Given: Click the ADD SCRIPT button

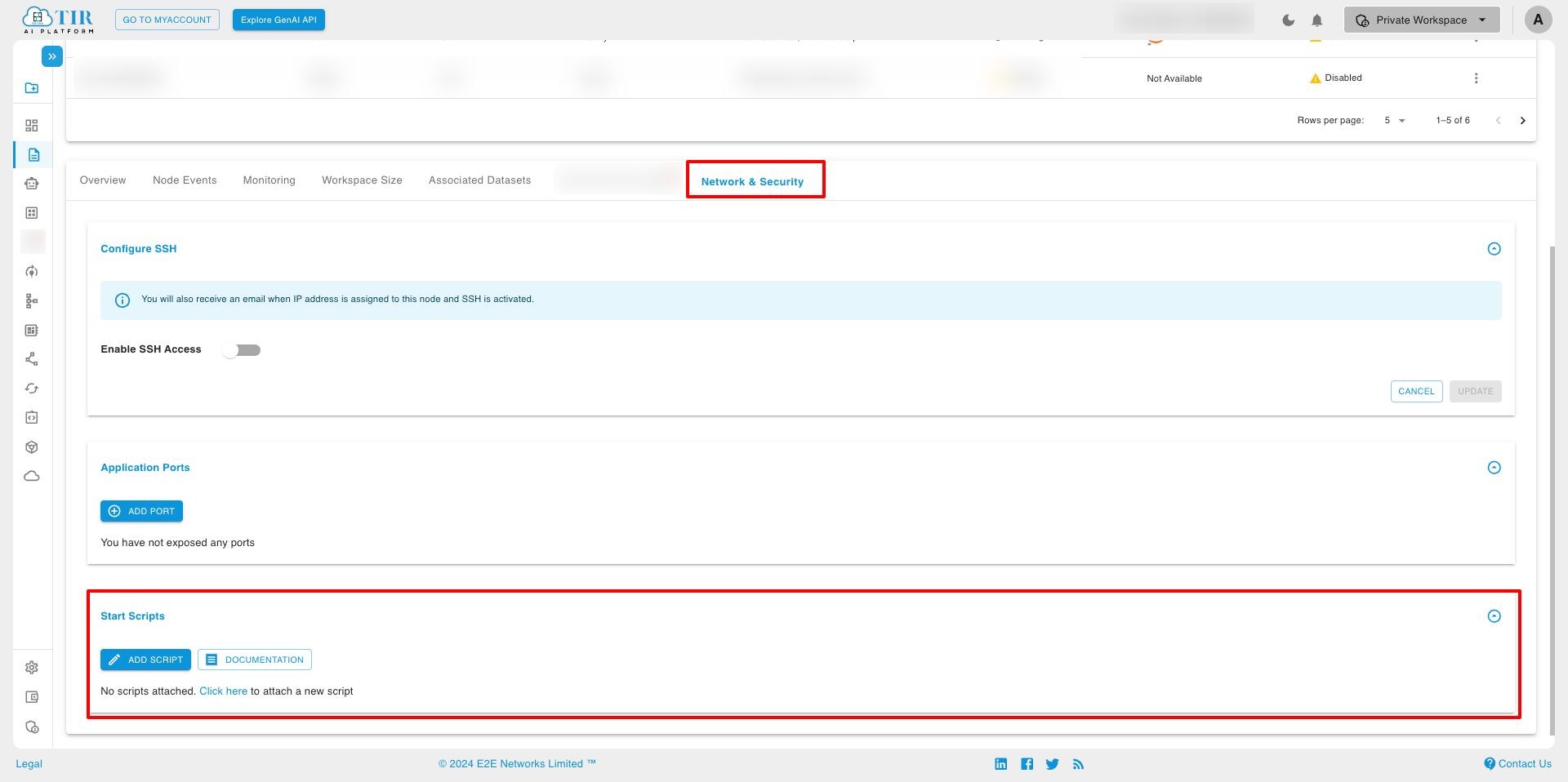Looking at the screenshot, I should (x=145, y=660).
